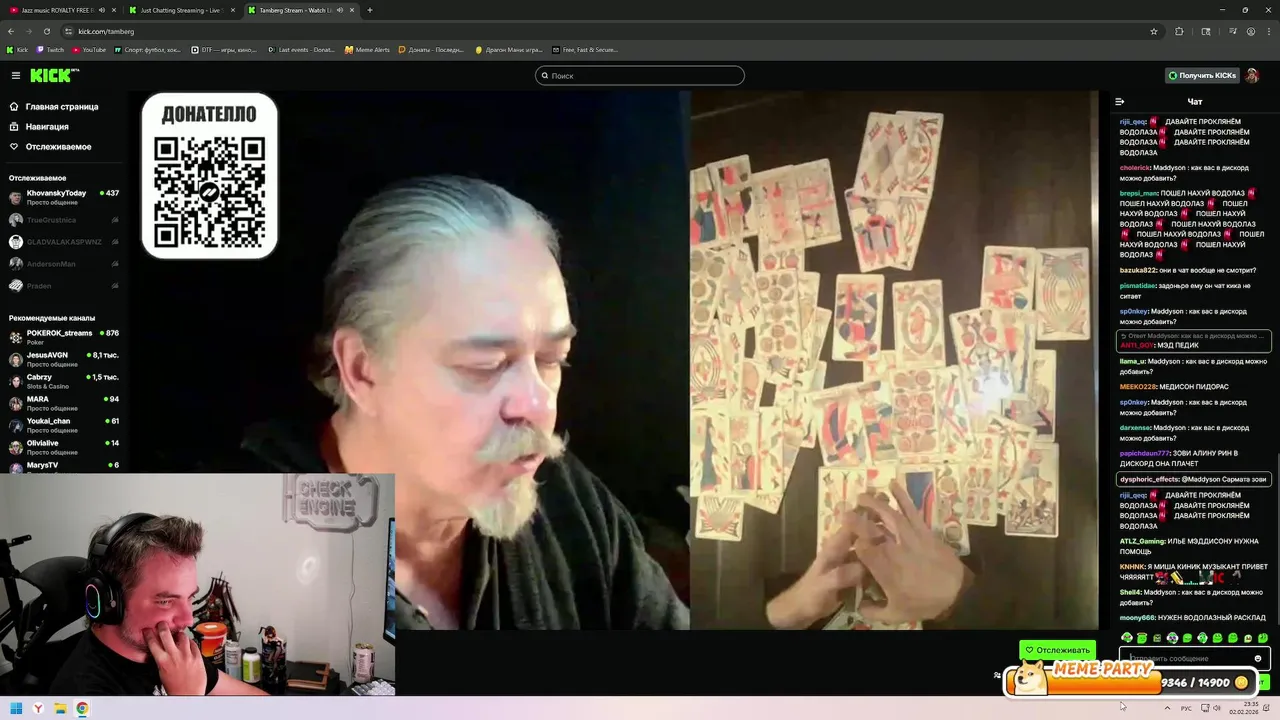The width and height of the screenshot is (1280, 720).
Task: Open the Twitch bookmark
Action: tap(50, 49)
